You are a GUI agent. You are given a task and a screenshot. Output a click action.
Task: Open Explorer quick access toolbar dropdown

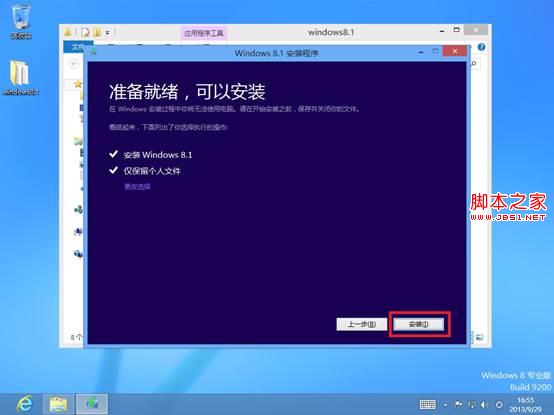coord(107,33)
